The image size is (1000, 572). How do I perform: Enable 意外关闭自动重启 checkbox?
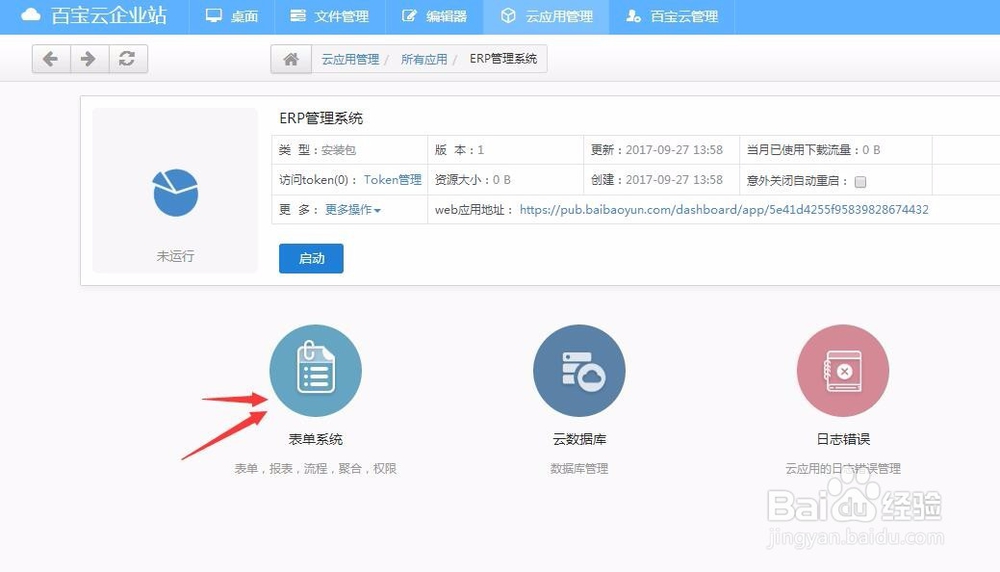[x=860, y=182]
